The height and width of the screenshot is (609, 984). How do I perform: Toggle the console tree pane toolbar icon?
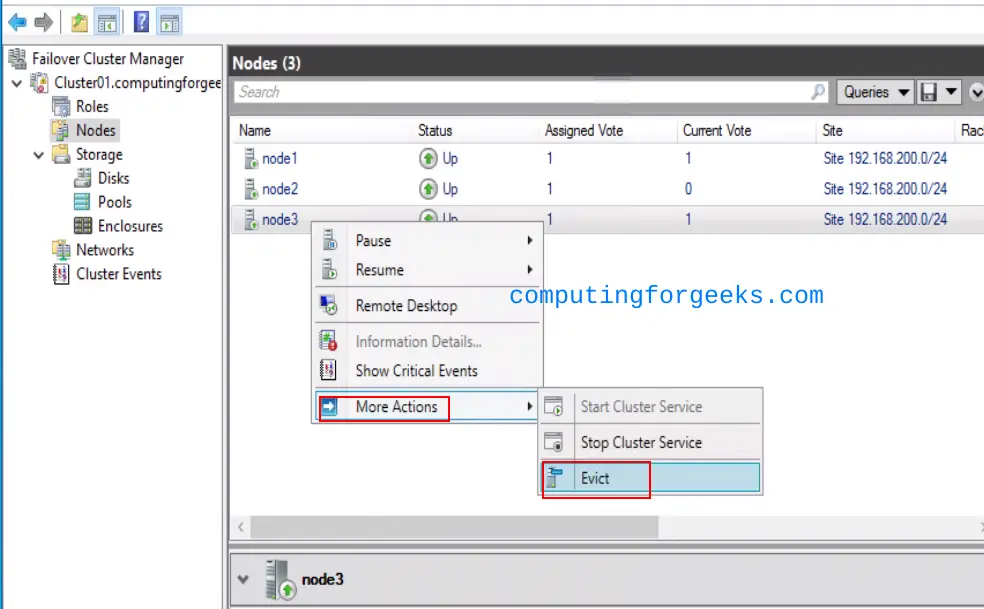(107, 23)
